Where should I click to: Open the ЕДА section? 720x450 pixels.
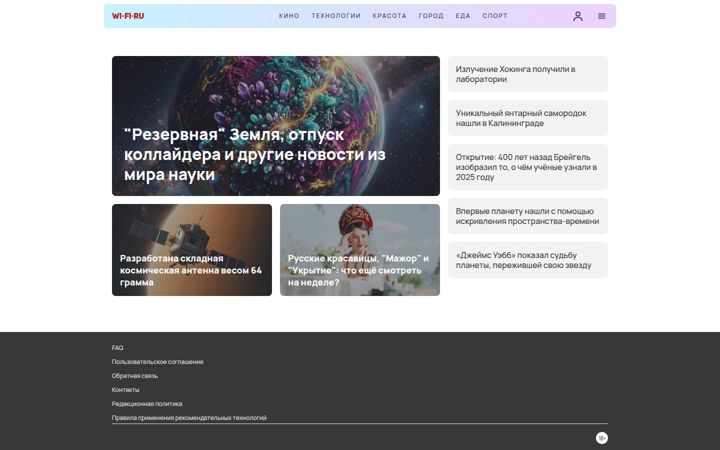(x=463, y=16)
